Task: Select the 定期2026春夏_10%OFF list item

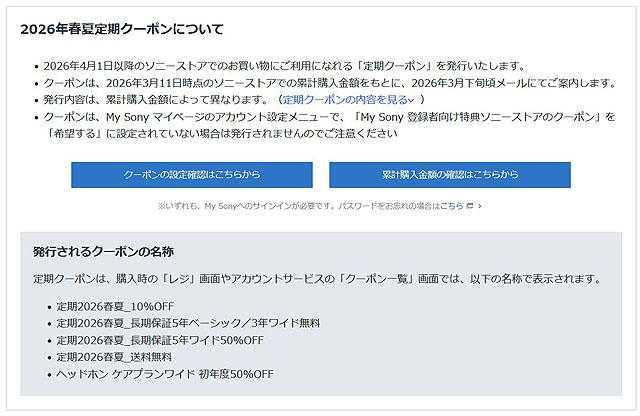Action: (117, 306)
